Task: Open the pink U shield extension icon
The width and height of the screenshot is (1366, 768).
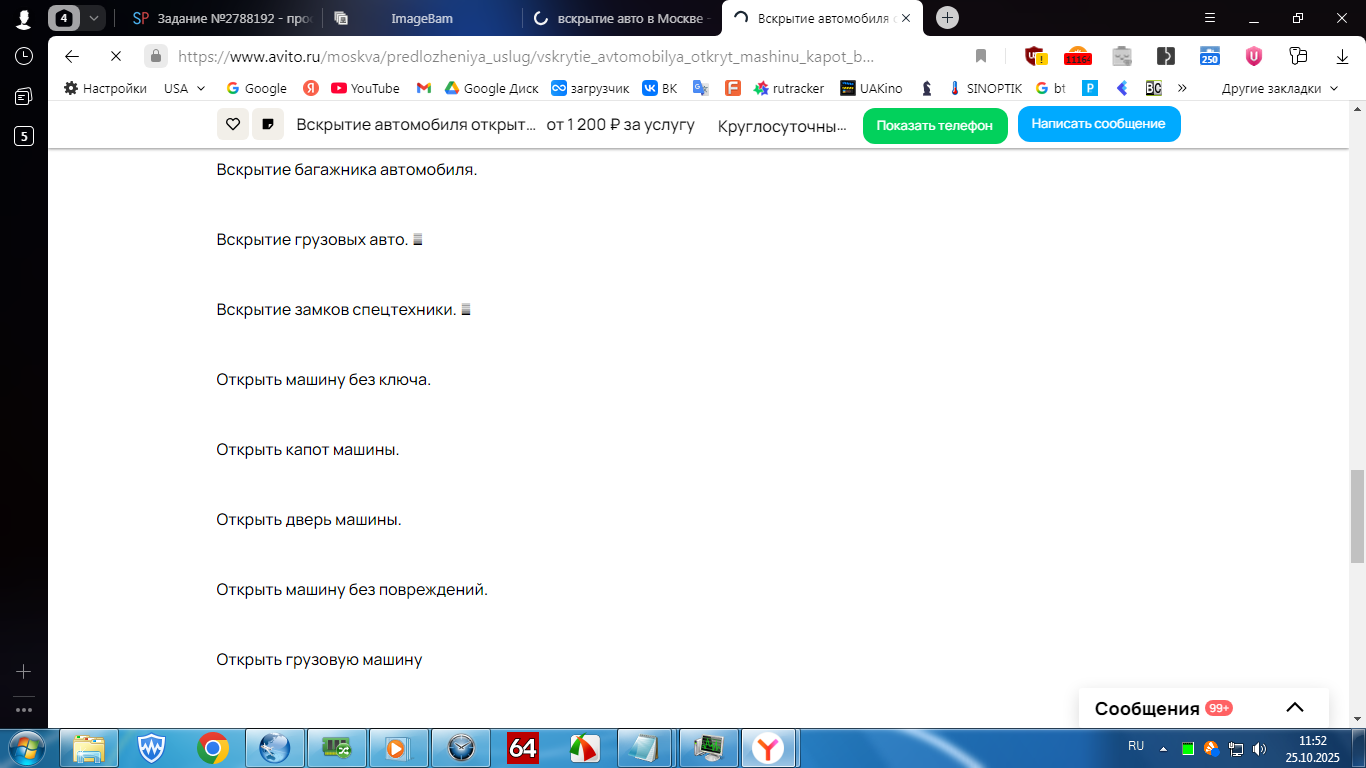Action: 1254,56
